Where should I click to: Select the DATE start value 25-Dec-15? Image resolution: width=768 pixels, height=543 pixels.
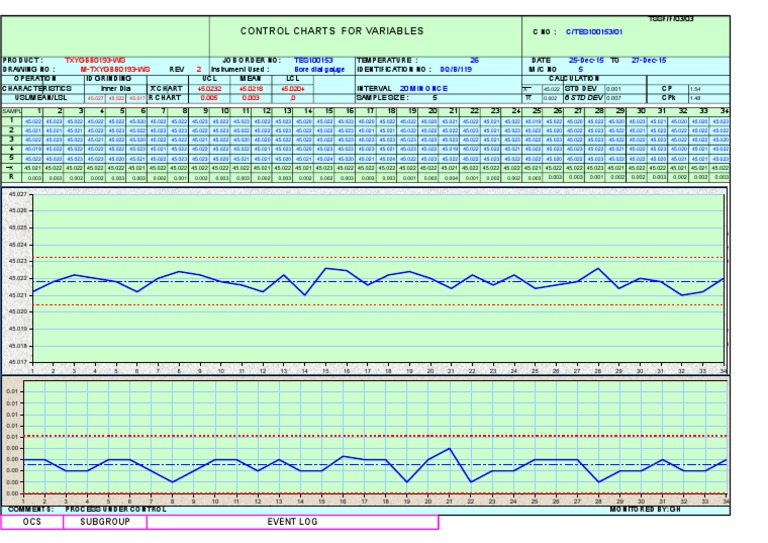click(588, 60)
